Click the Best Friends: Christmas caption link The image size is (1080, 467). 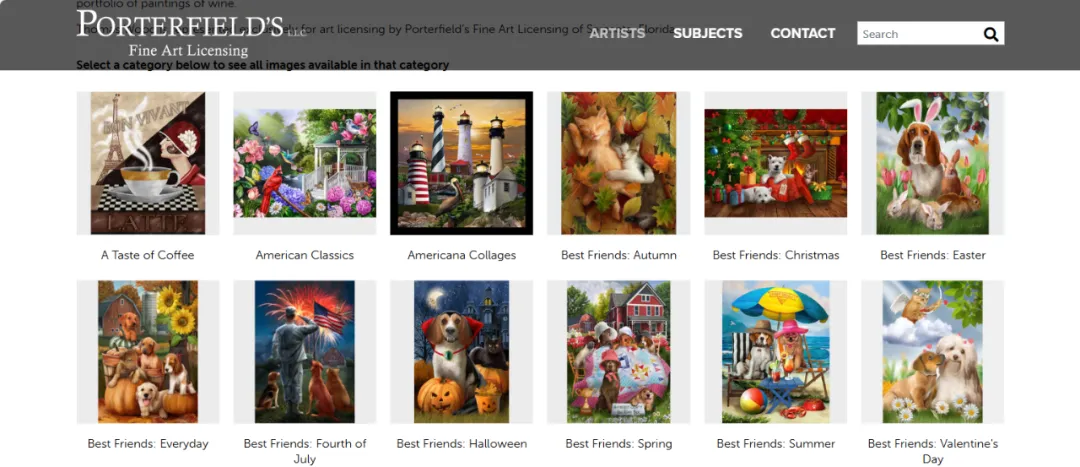[x=776, y=255]
